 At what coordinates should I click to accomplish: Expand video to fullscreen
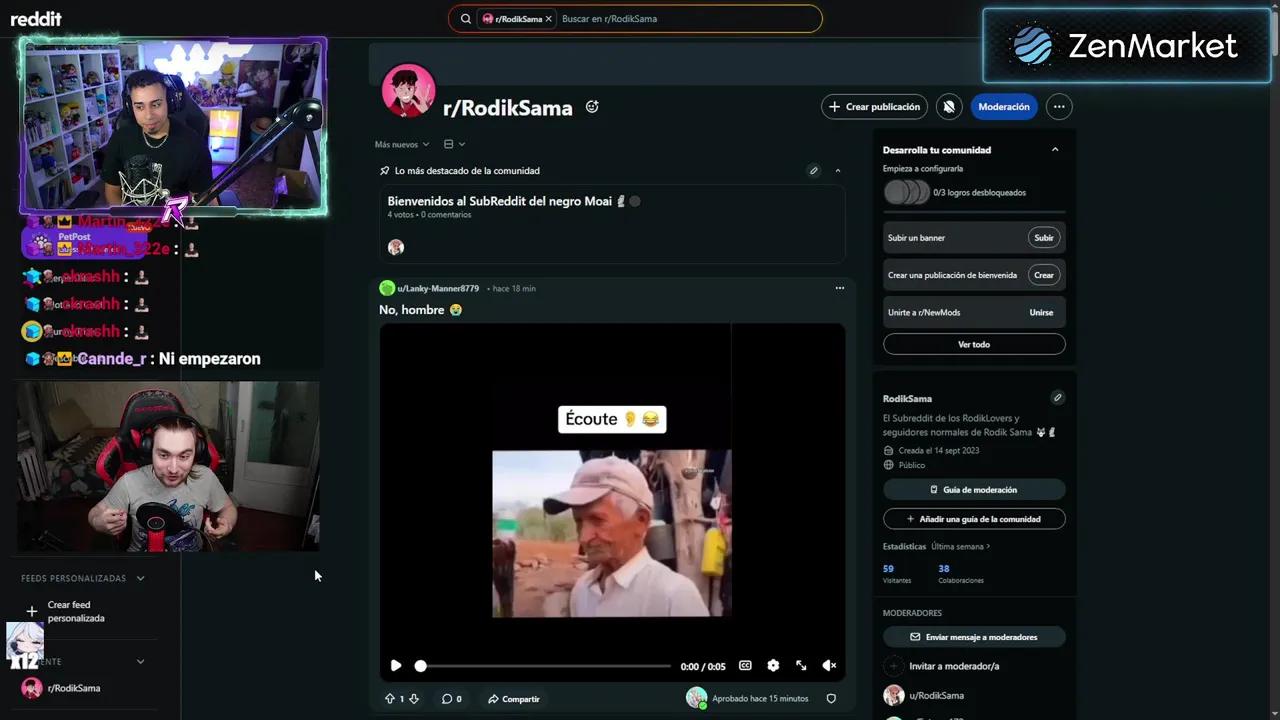tap(801, 665)
